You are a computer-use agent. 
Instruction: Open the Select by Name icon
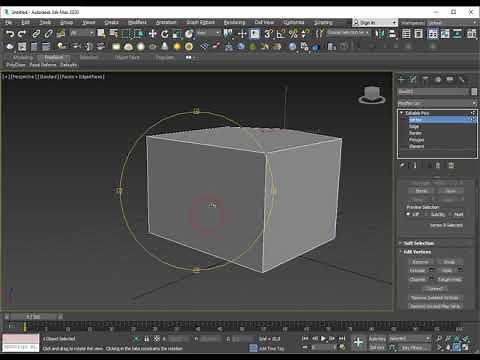click(114, 34)
